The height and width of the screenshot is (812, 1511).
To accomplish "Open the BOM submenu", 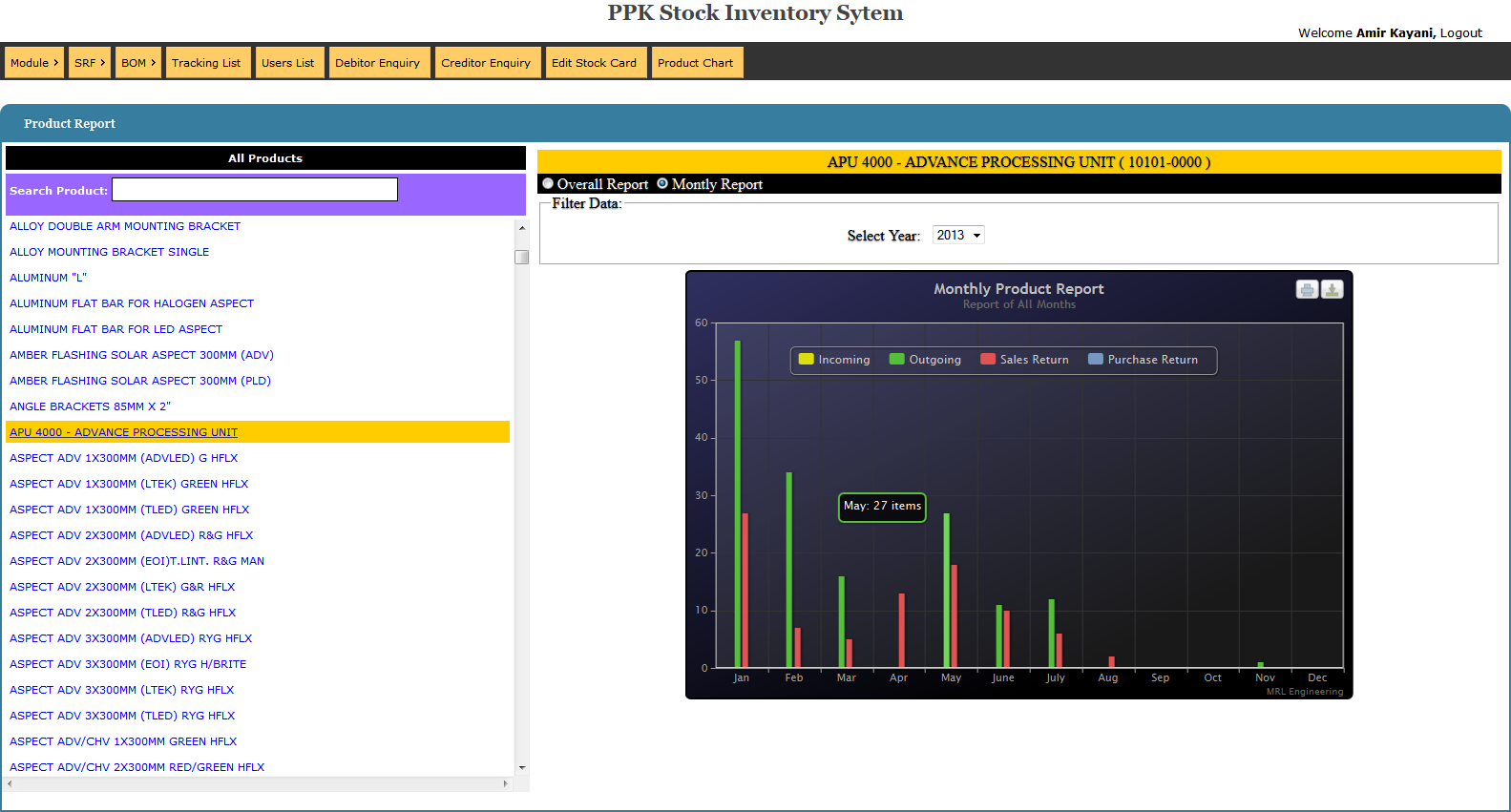I will pos(138,63).
